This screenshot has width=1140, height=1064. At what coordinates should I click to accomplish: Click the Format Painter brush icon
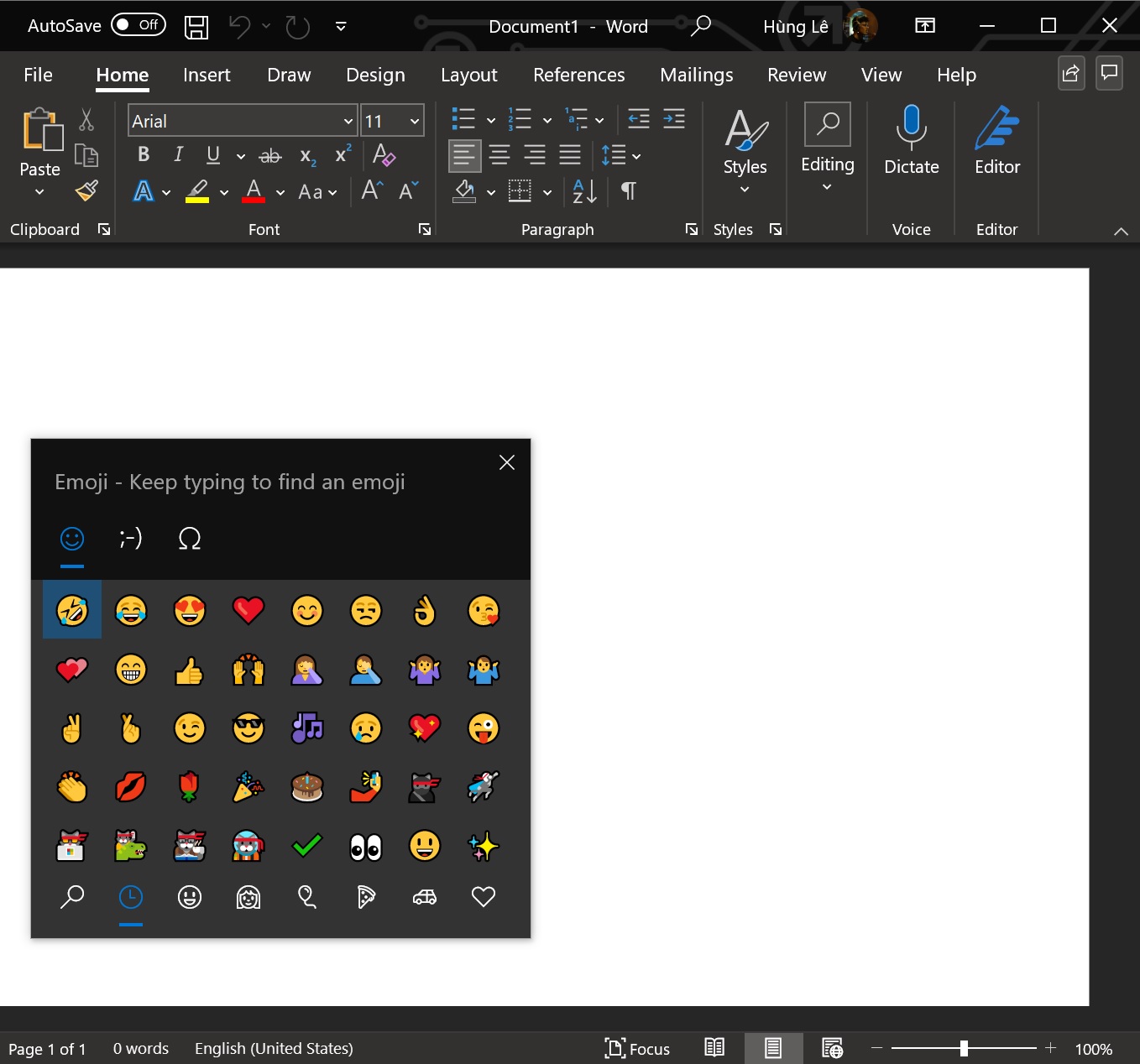(x=86, y=191)
